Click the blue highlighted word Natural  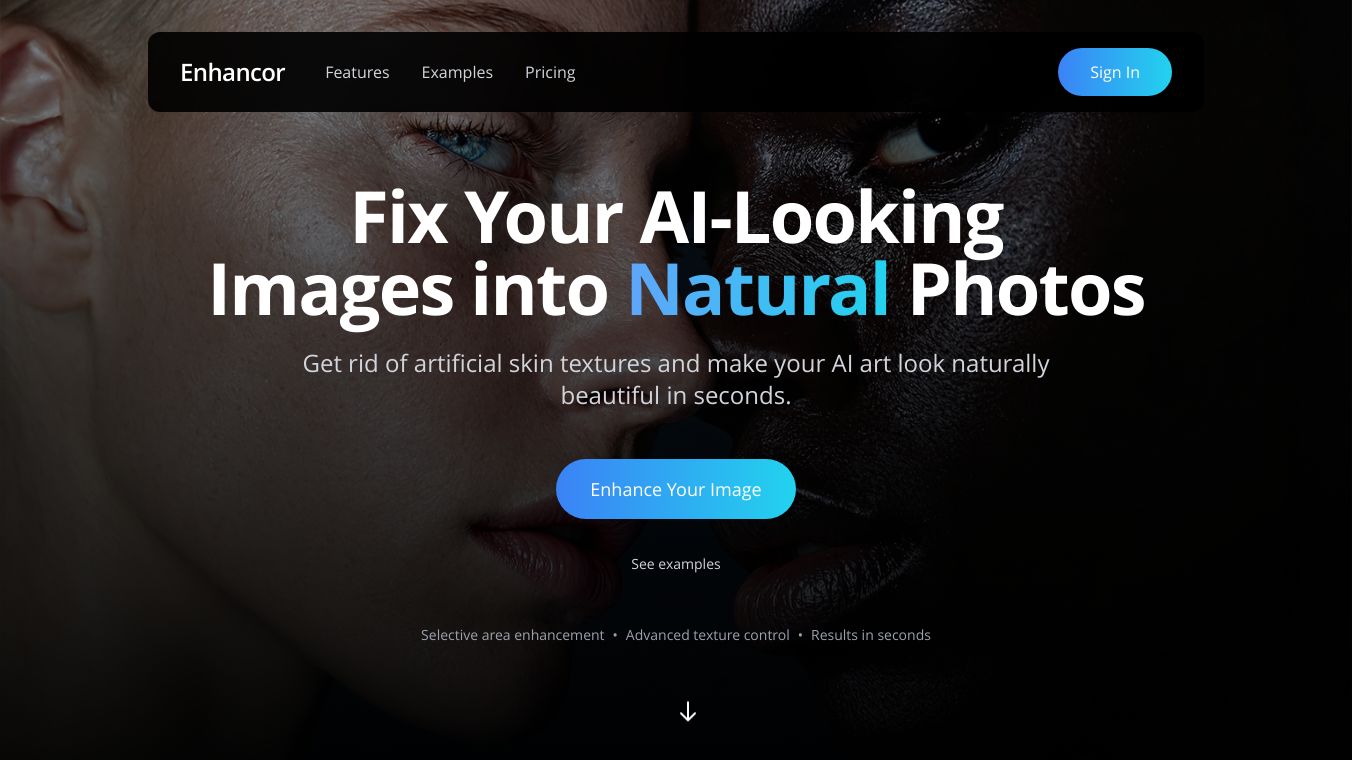coord(759,288)
